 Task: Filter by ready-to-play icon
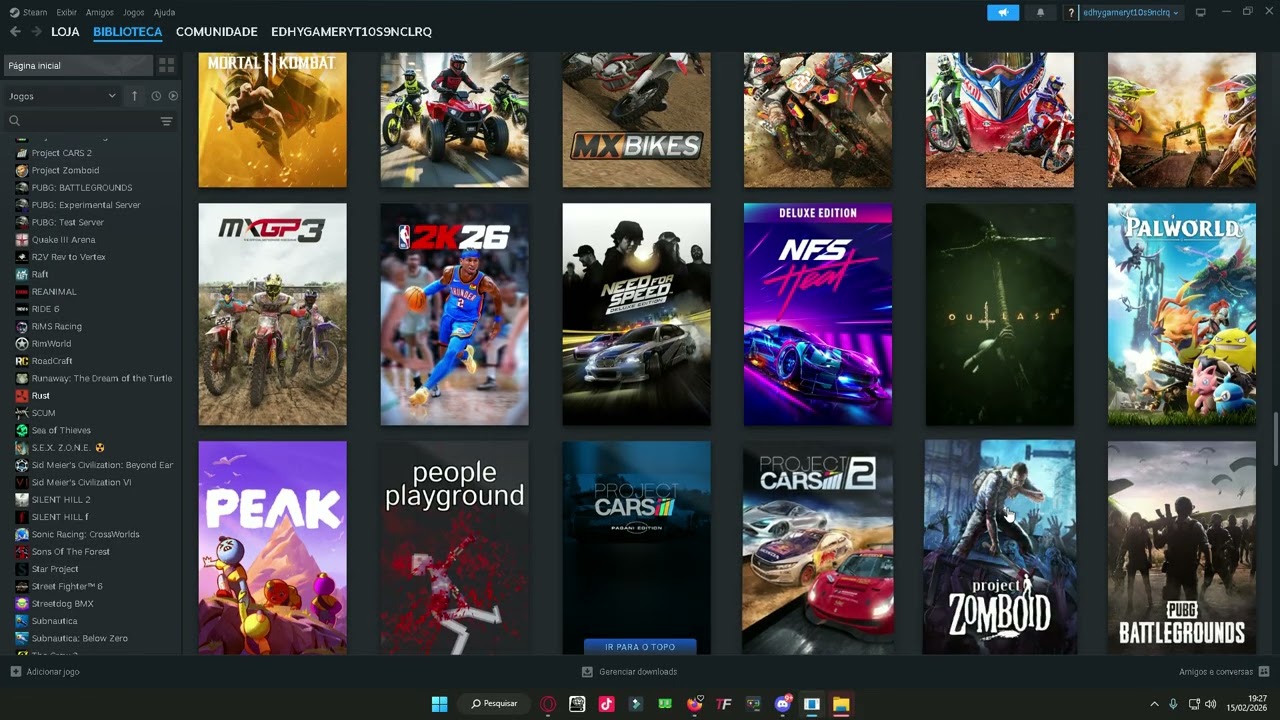(173, 96)
